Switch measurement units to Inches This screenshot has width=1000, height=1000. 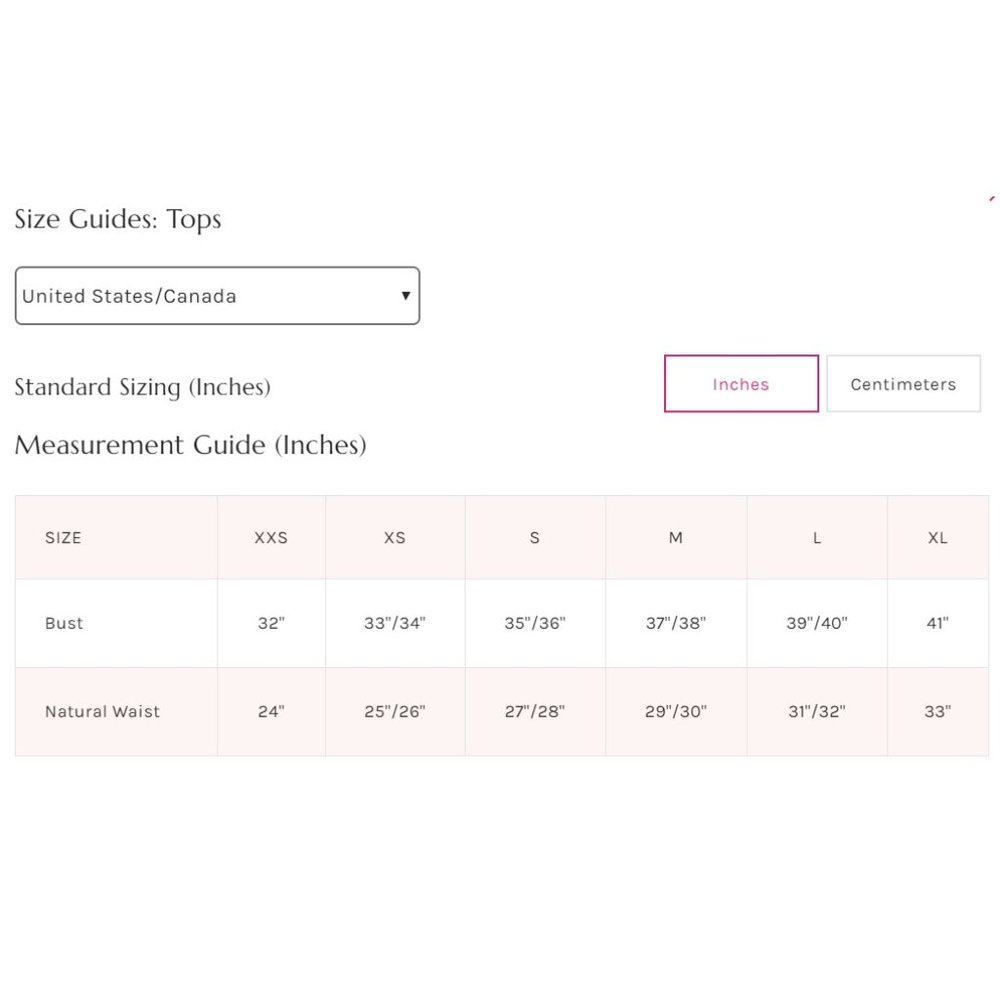(x=741, y=384)
